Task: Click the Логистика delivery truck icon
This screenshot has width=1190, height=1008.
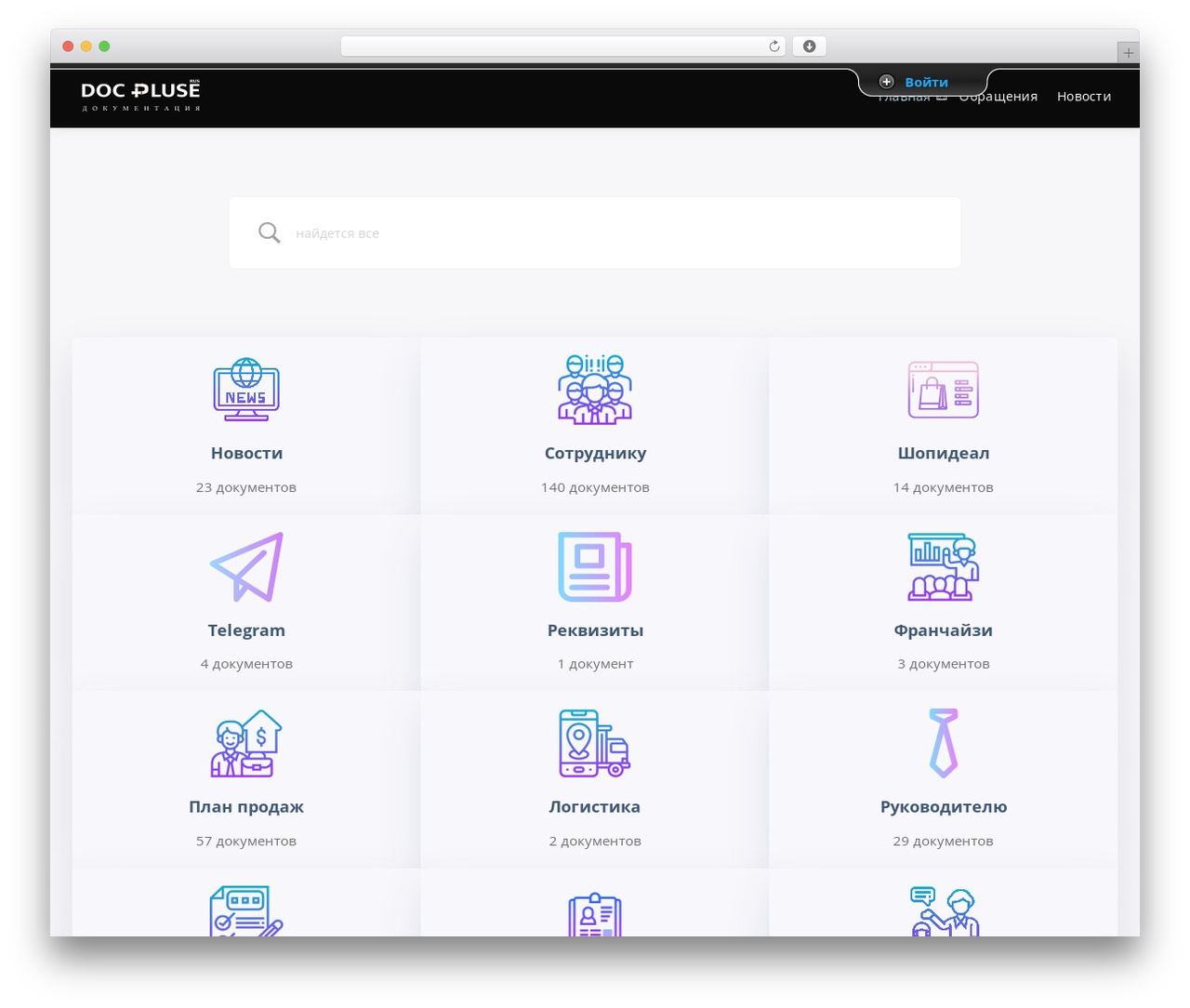Action: click(595, 743)
